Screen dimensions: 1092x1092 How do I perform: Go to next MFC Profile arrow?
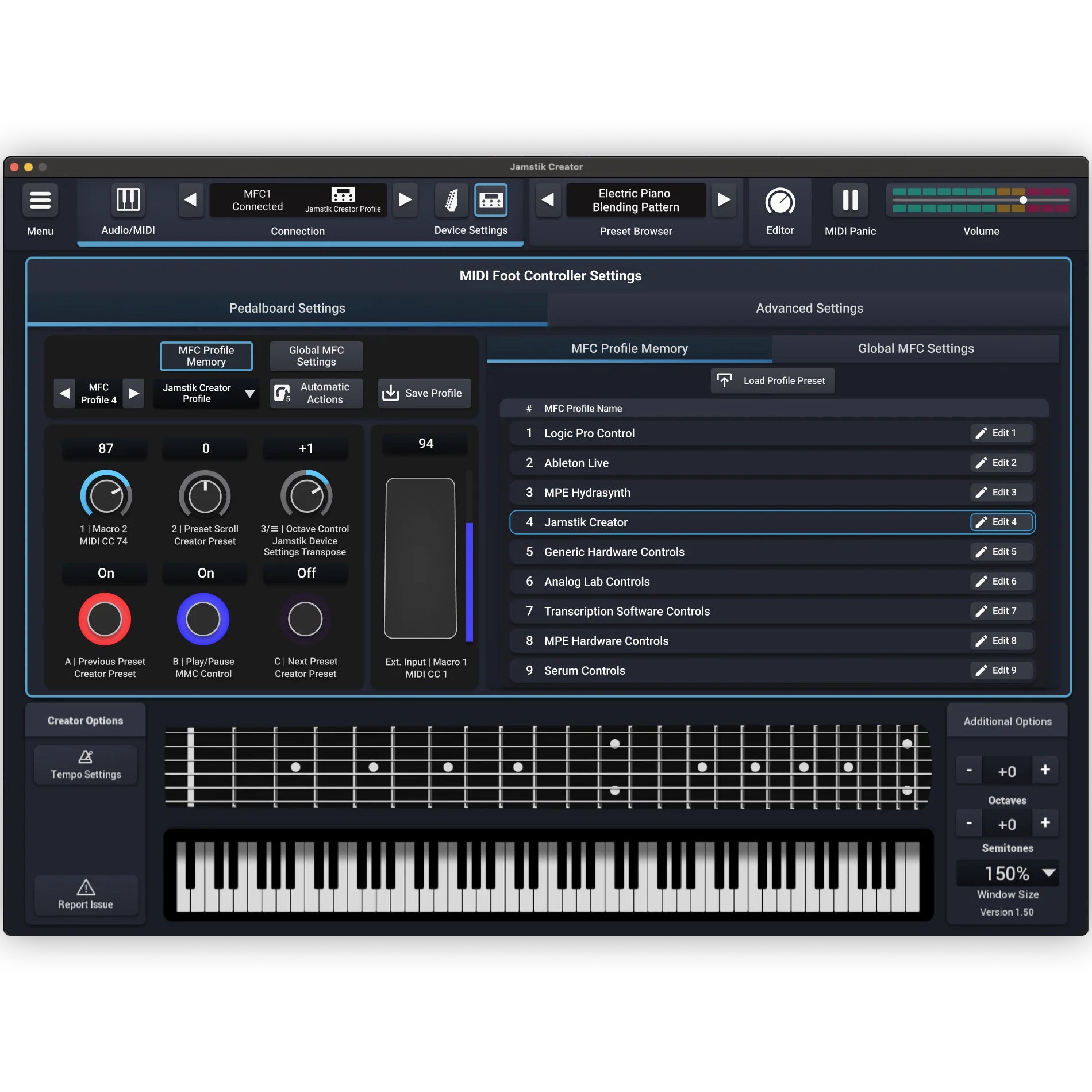[134, 394]
